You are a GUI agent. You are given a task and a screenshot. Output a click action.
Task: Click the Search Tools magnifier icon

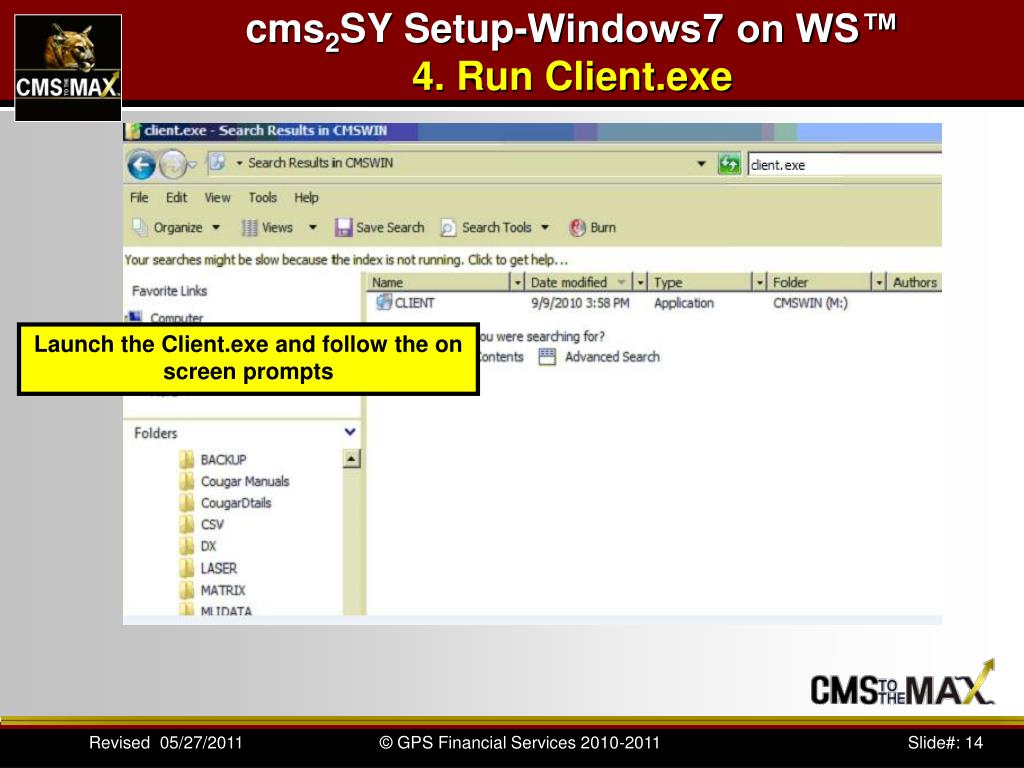click(x=448, y=227)
